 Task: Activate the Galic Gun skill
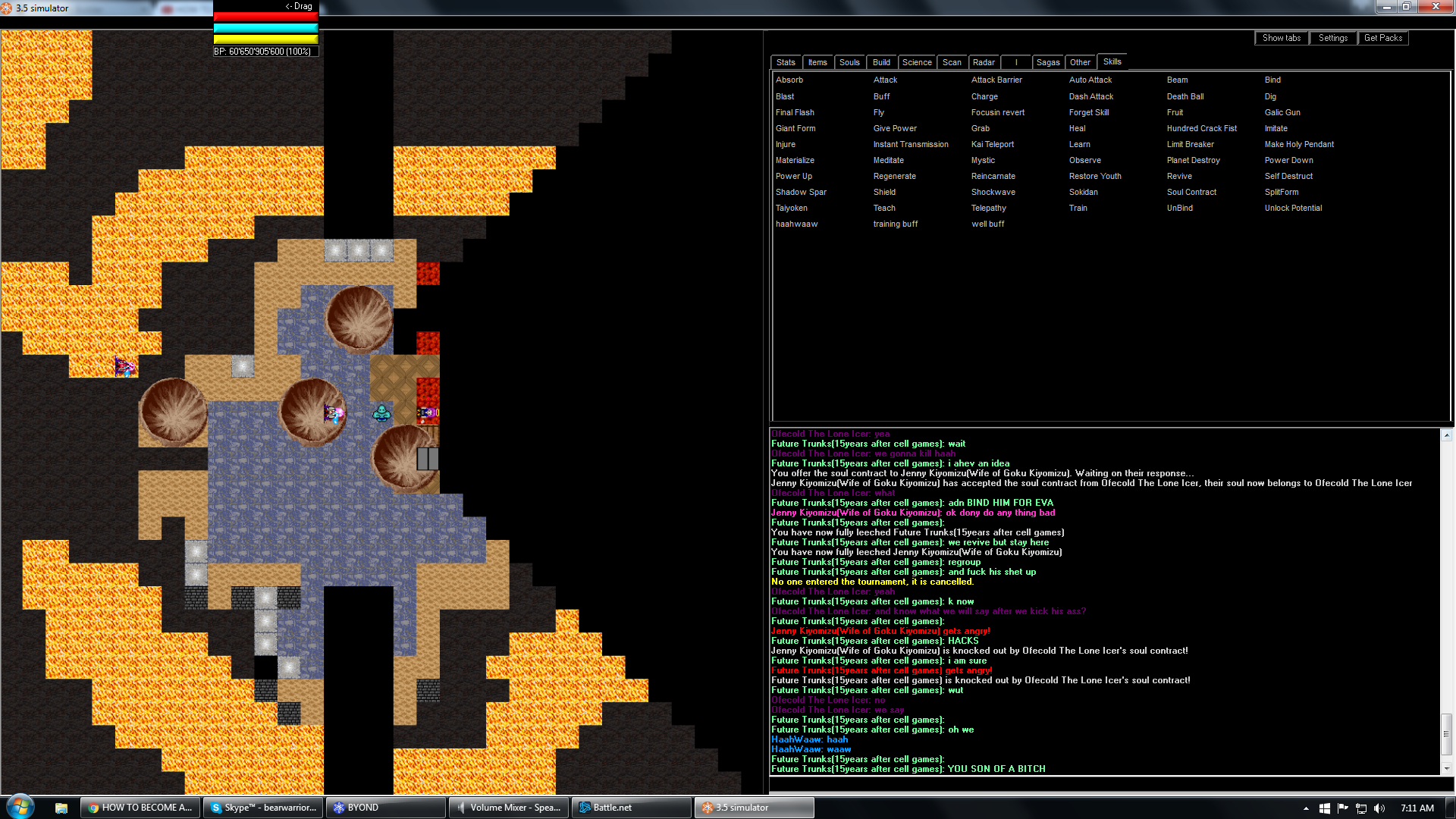(x=1282, y=112)
